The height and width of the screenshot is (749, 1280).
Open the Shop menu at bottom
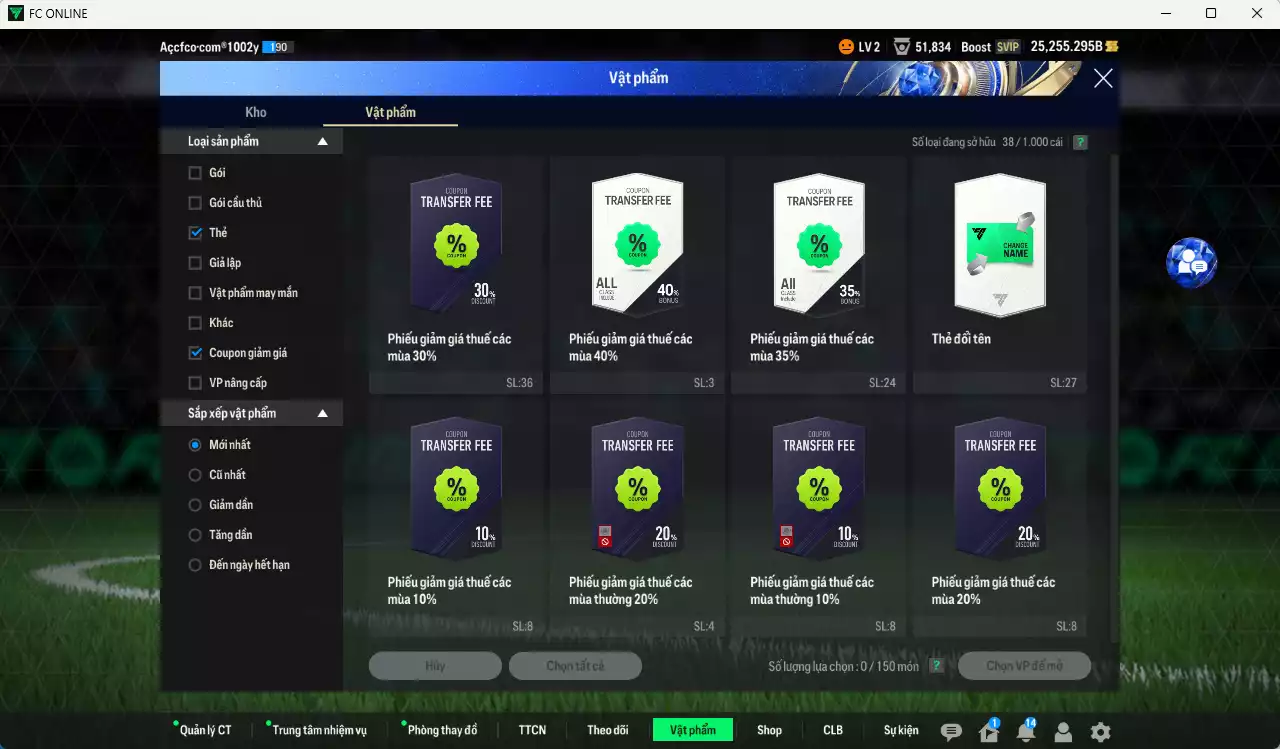(769, 730)
